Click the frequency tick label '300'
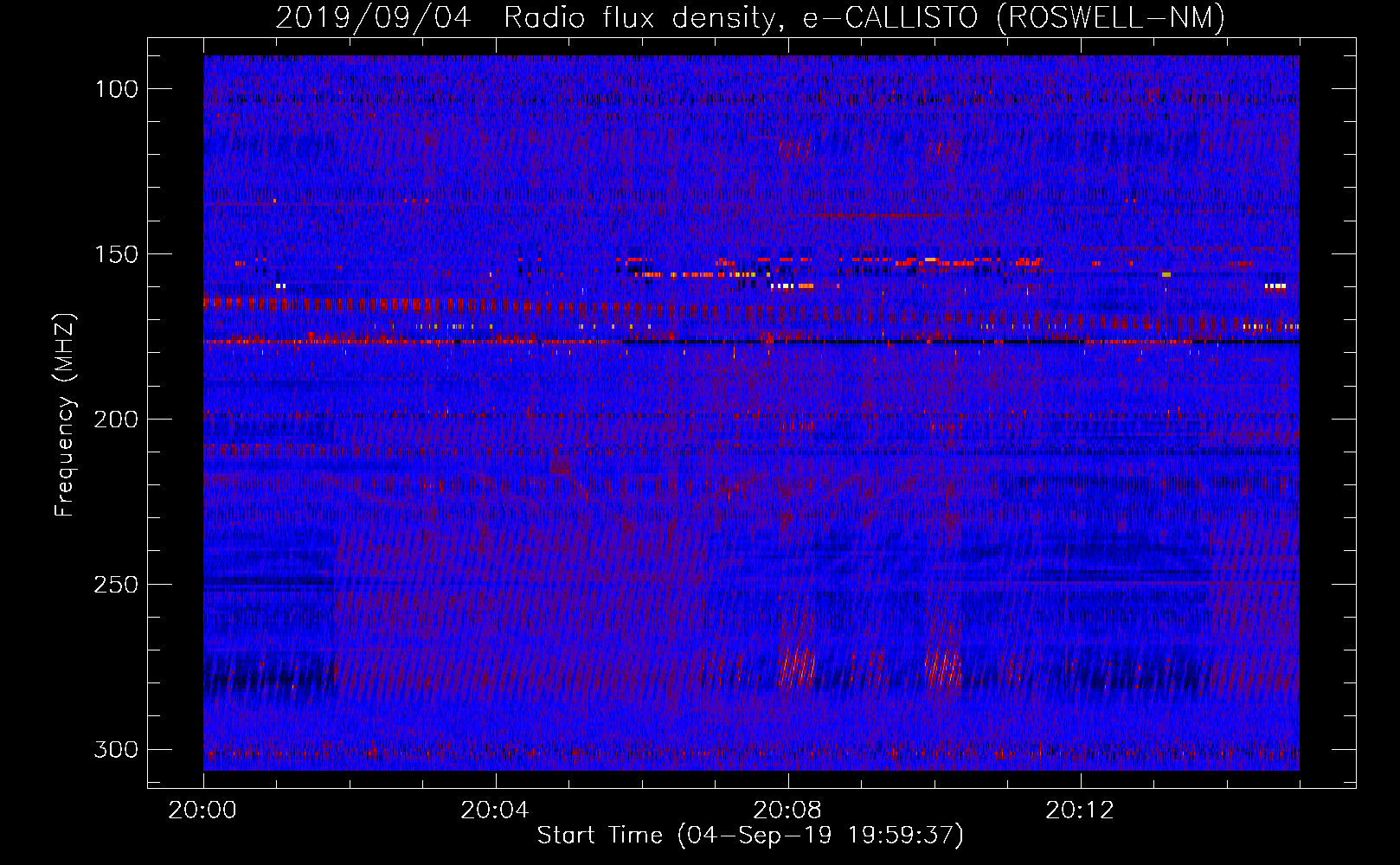 click(116, 749)
